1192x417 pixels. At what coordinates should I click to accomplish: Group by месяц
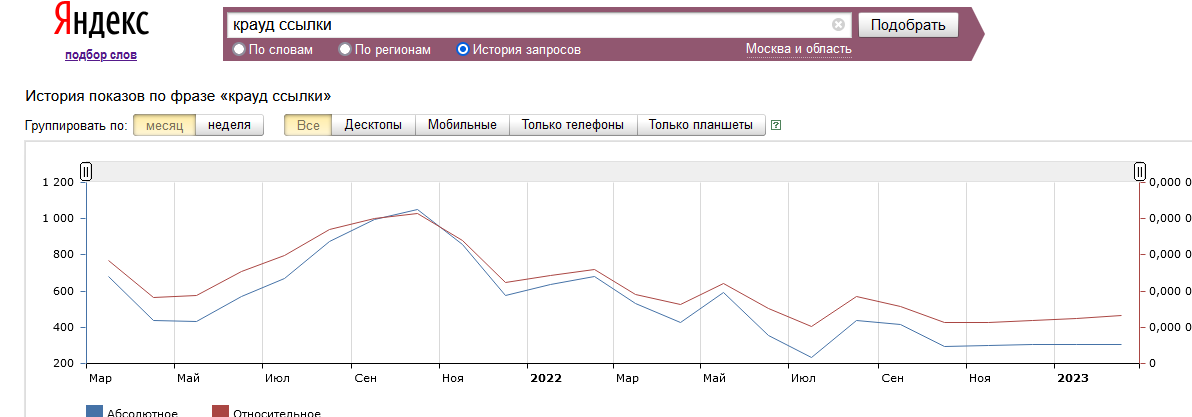pyautogui.click(x=165, y=125)
